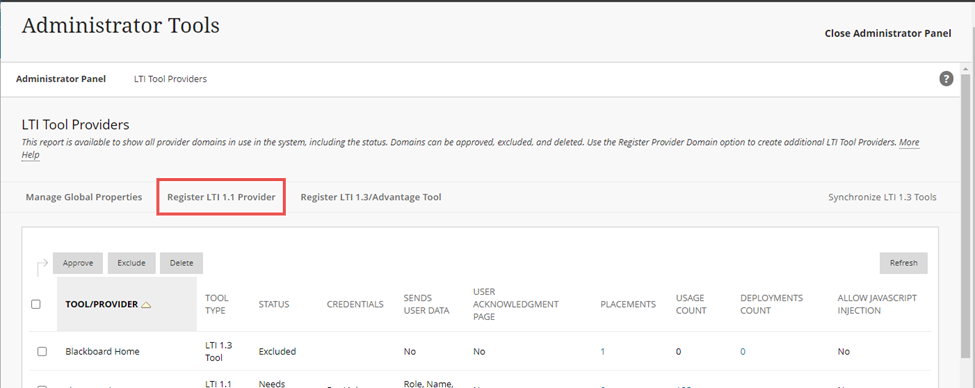
Task: Open the help question mark icon
Action: (x=946, y=79)
